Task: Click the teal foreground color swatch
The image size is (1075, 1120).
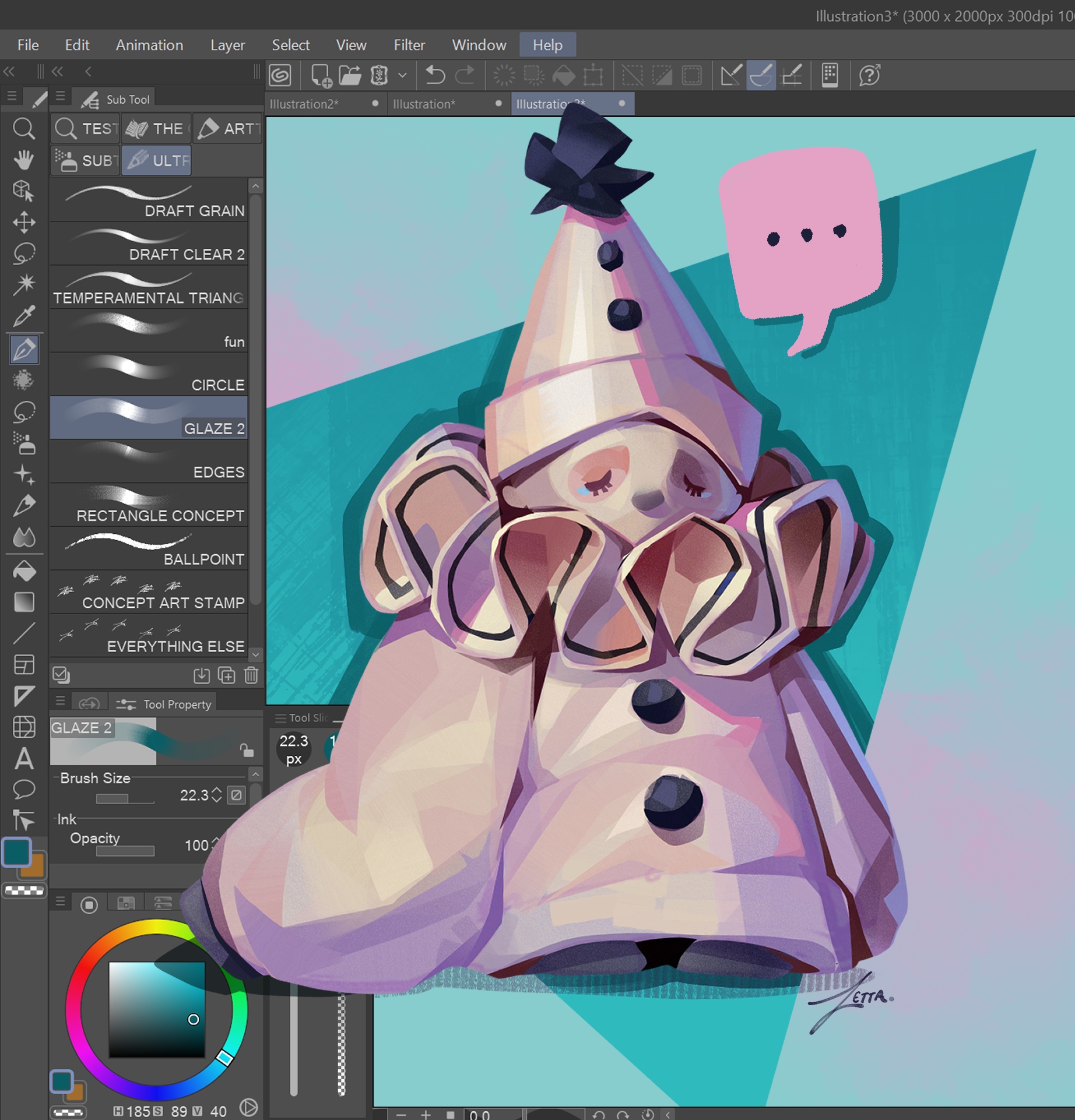Action: click(16, 852)
